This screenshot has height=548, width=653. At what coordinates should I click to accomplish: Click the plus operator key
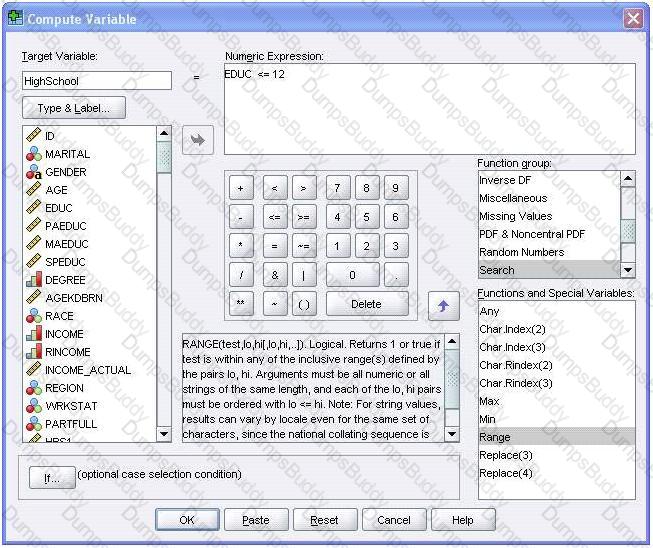[x=241, y=188]
